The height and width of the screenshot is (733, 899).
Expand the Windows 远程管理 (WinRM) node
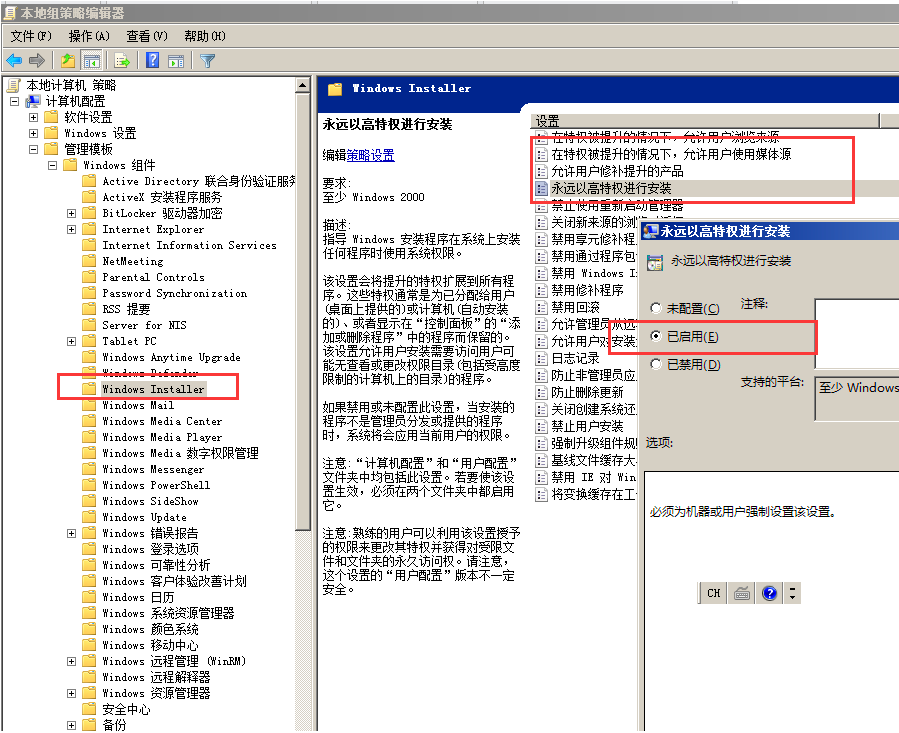pyautogui.click(x=72, y=661)
